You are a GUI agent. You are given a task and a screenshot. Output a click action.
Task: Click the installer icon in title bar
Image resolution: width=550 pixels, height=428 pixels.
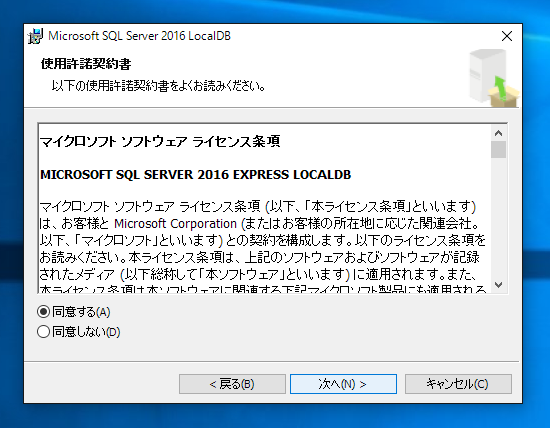pos(35,36)
